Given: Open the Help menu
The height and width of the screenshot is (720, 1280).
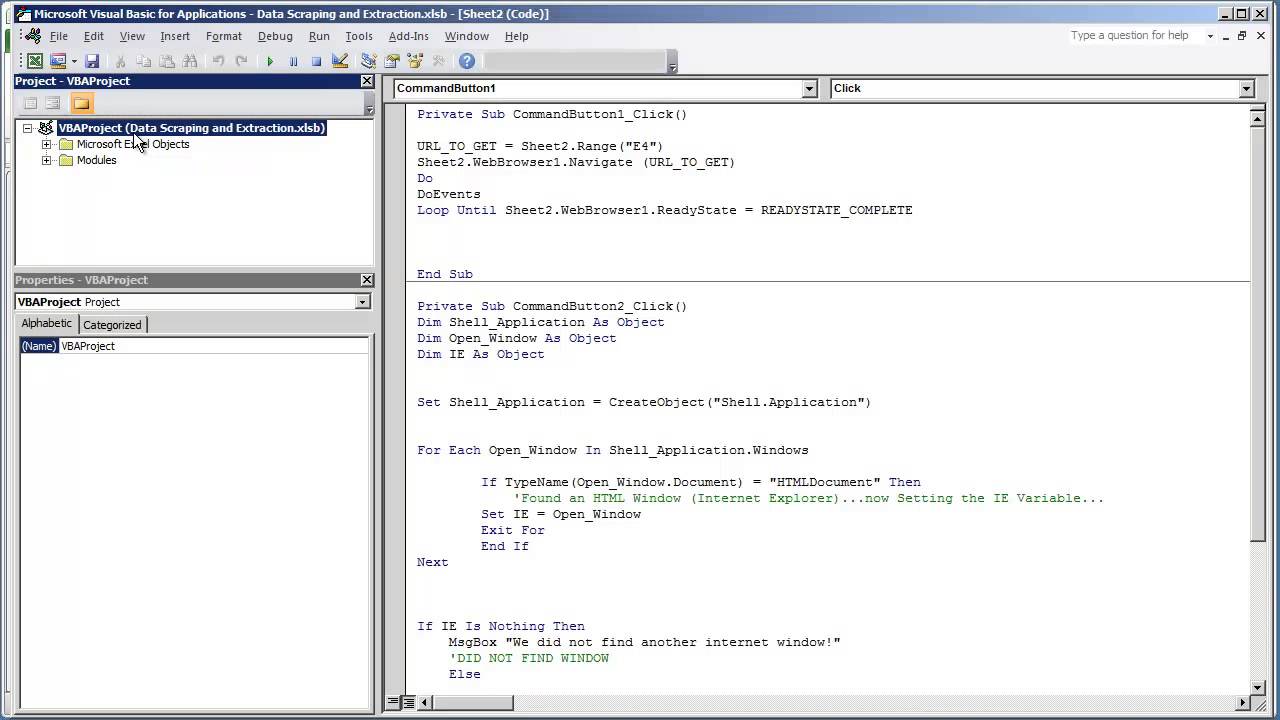Looking at the screenshot, I should point(516,36).
